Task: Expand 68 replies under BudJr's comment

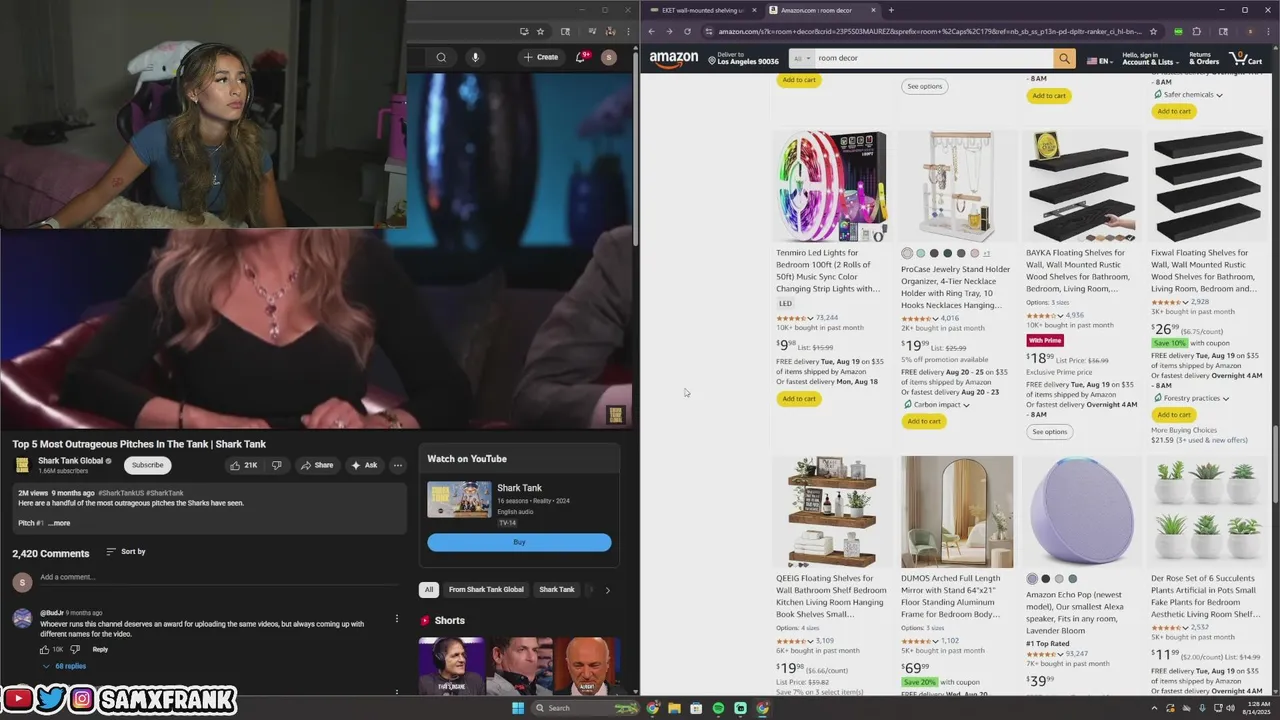Action: tap(64, 666)
